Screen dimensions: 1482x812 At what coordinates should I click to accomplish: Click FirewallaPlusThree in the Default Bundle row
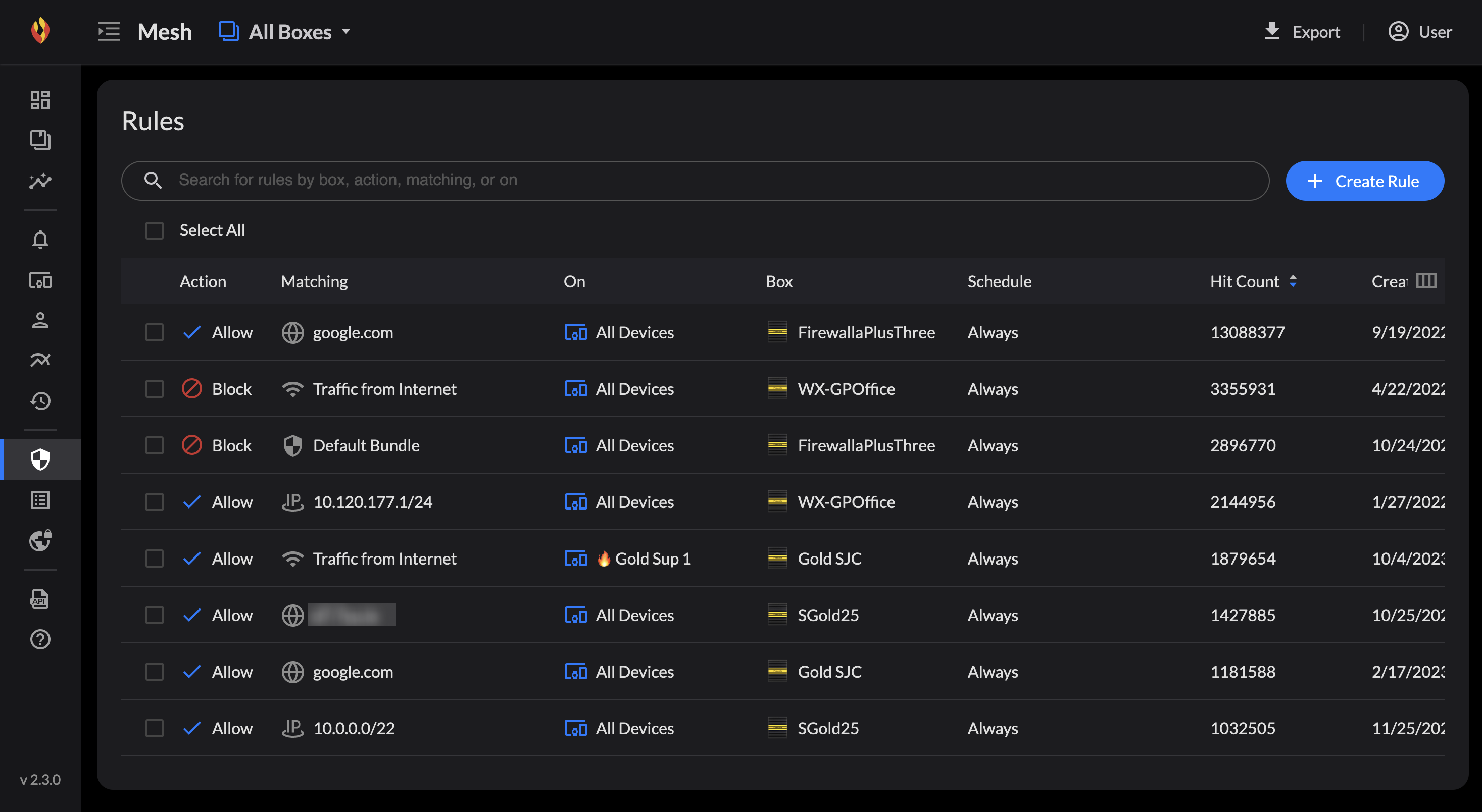866,446
